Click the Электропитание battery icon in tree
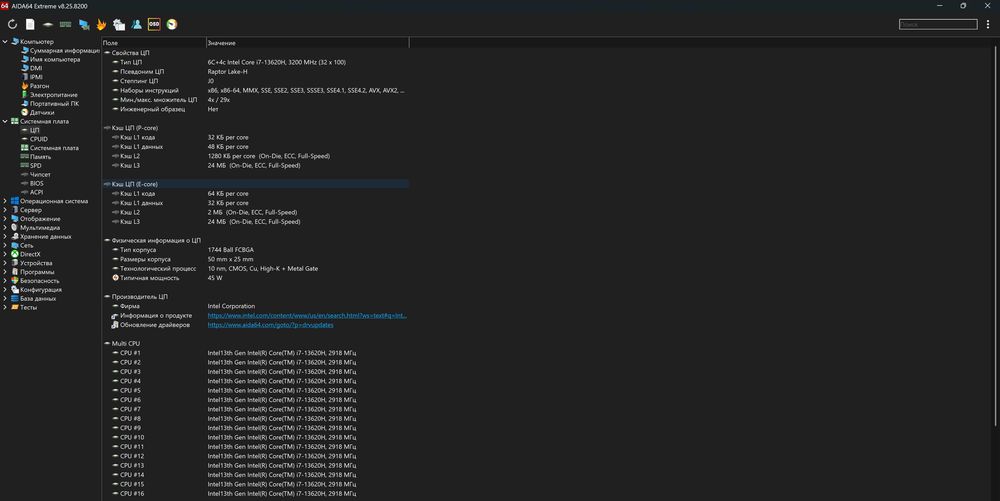 pos(25,94)
